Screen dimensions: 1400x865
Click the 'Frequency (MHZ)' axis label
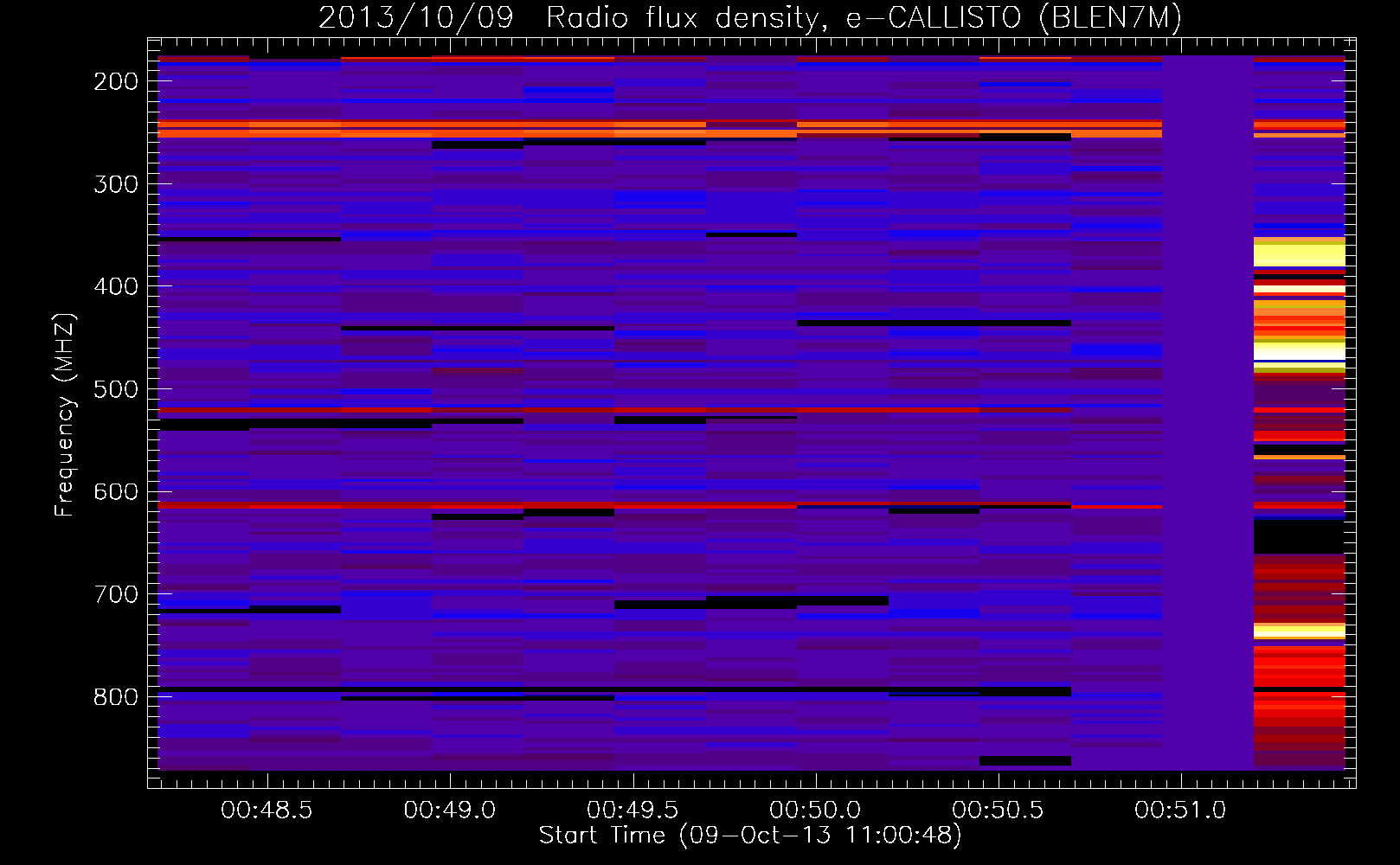[66, 414]
